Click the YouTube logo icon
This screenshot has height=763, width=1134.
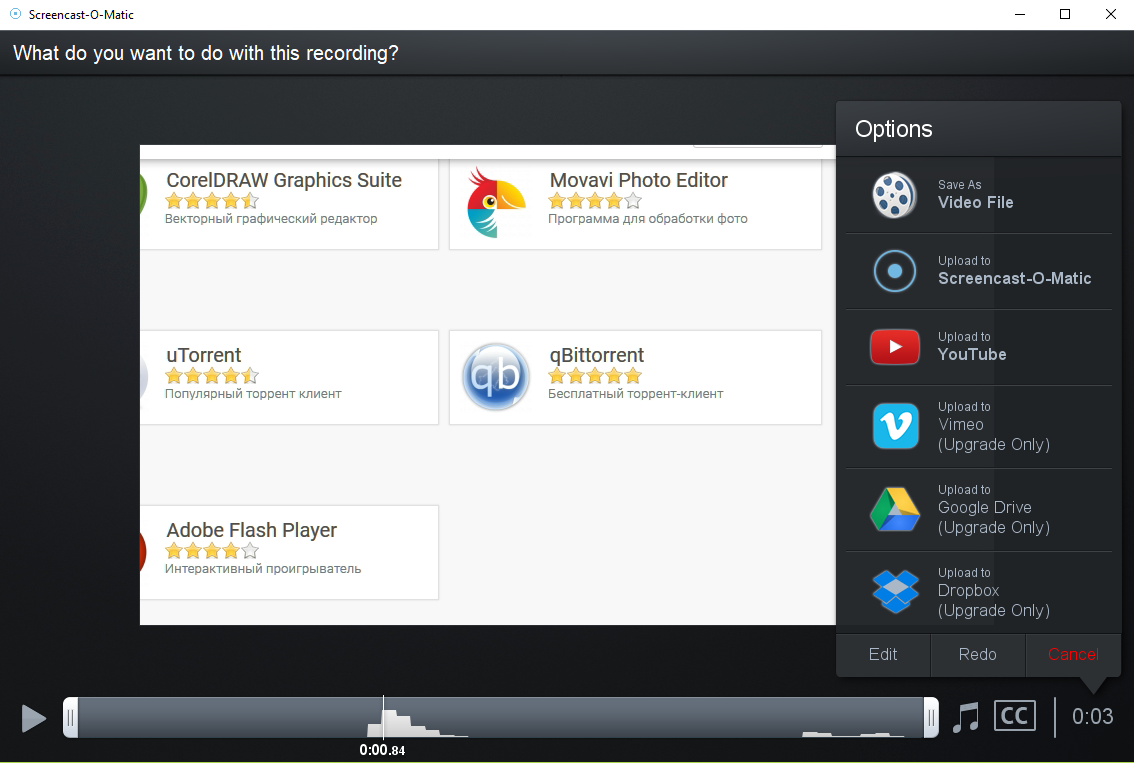(x=895, y=347)
